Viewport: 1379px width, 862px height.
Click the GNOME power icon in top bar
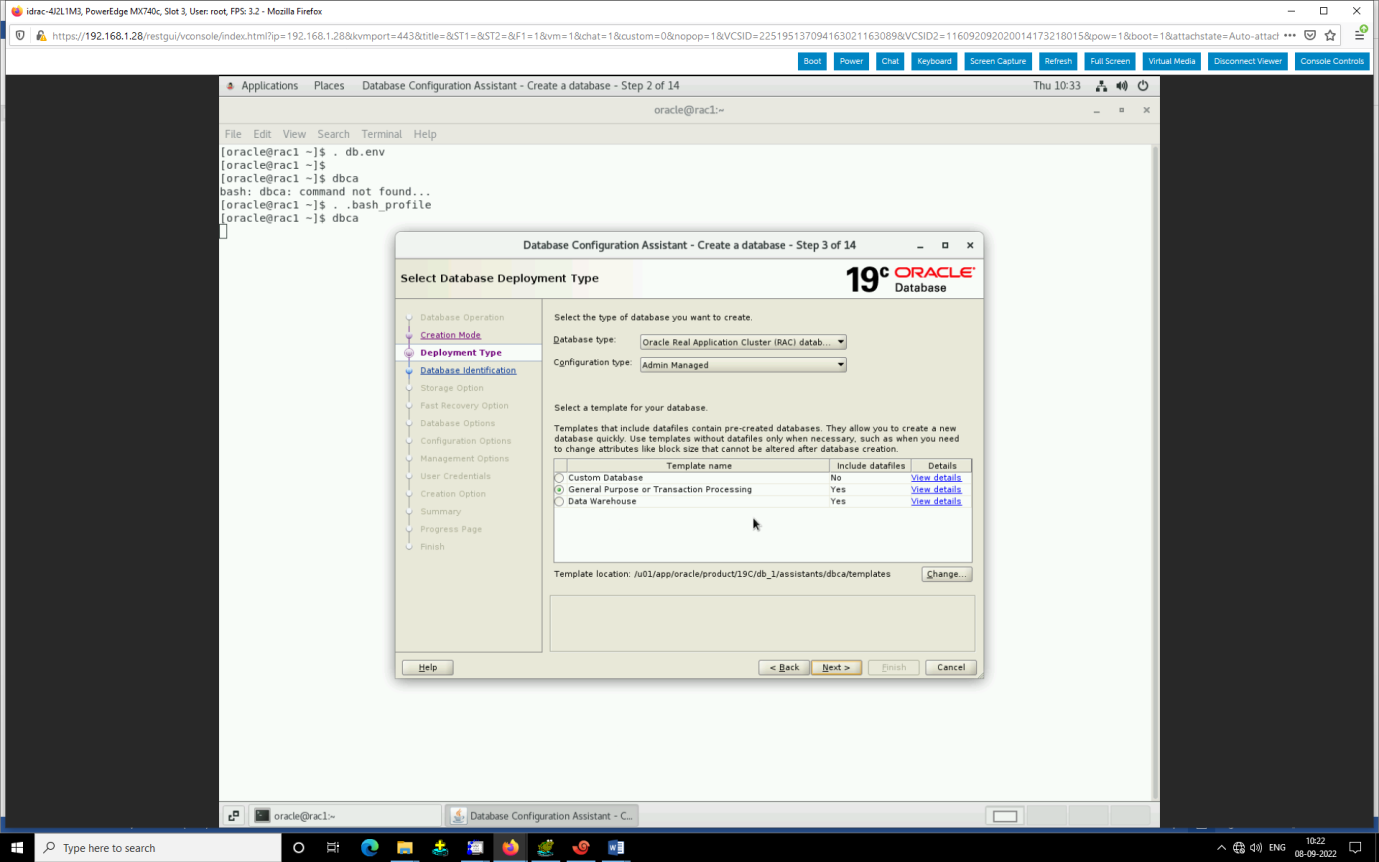tap(1143, 86)
